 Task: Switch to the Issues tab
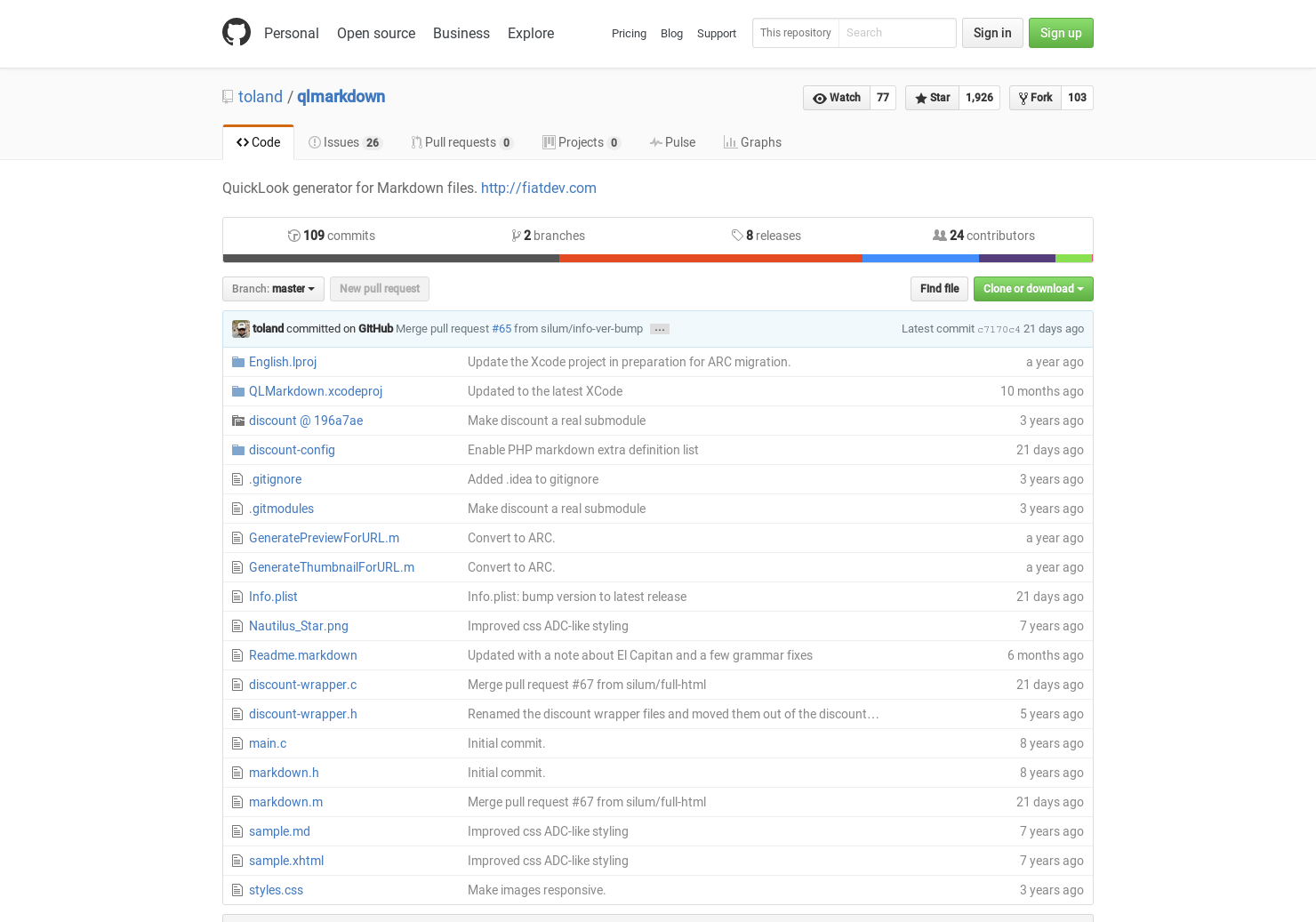click(x=344, y=142)
